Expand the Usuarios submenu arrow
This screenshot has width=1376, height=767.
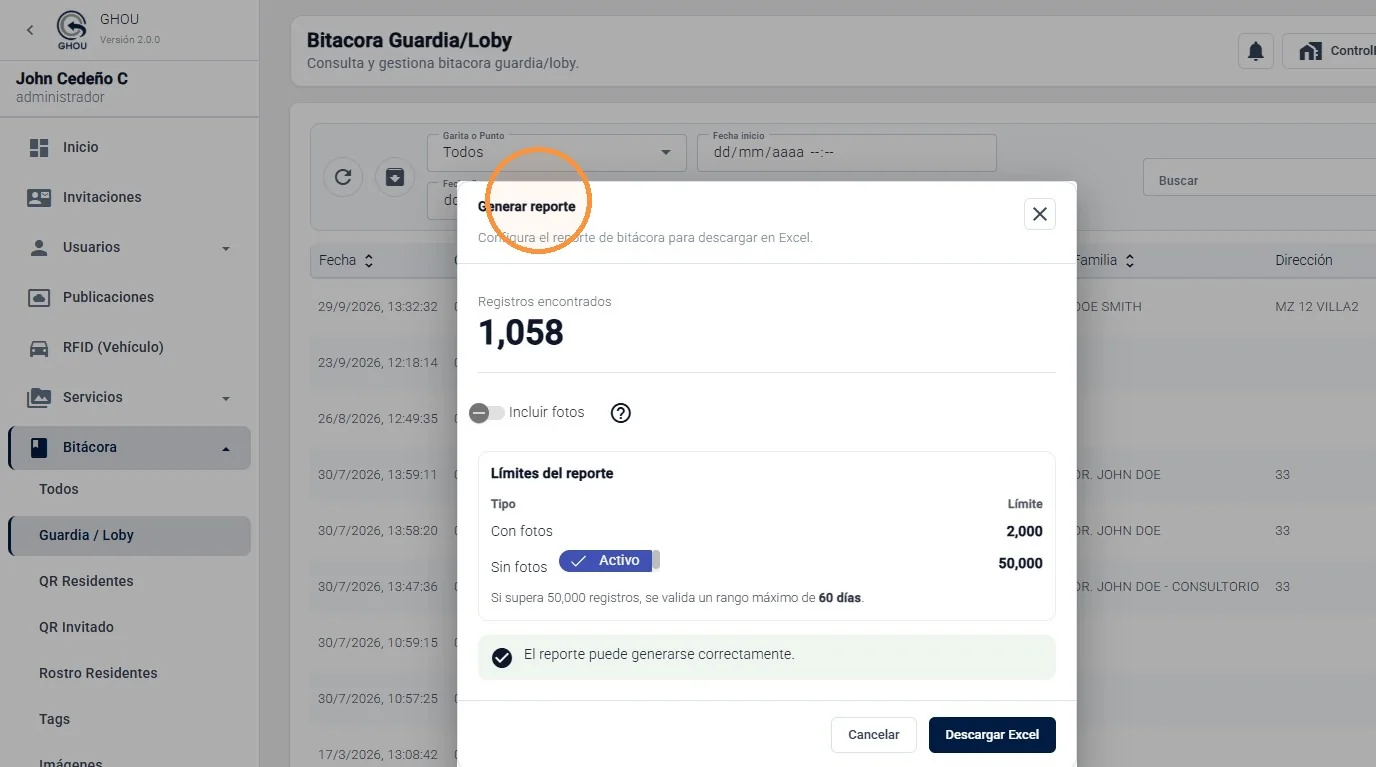pos(226,248)
